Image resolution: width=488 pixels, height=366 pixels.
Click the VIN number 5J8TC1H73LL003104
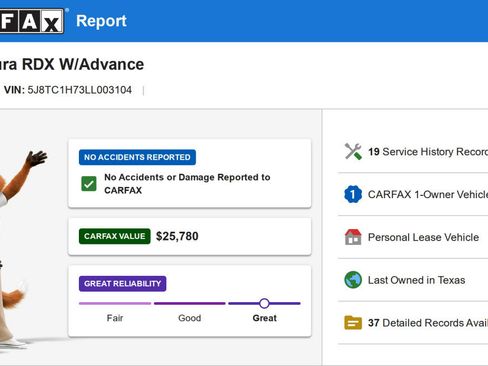click(x=80, y=90)
